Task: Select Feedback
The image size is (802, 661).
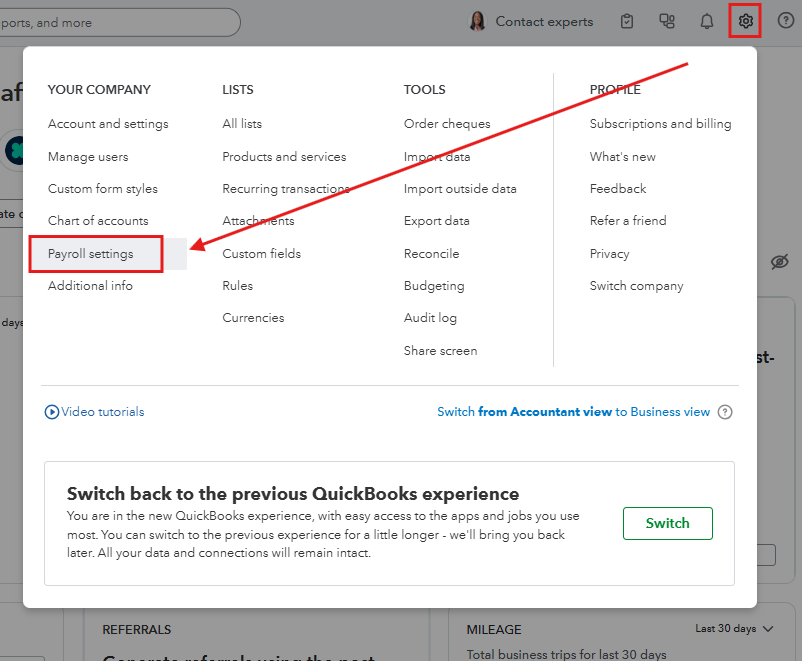Action: (618, 189)
